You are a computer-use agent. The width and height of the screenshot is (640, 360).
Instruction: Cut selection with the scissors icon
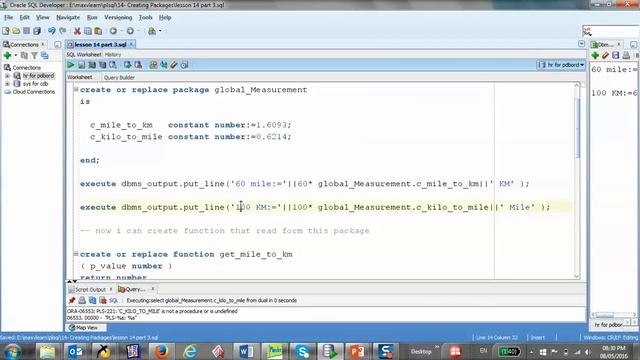tap(77, 31)
